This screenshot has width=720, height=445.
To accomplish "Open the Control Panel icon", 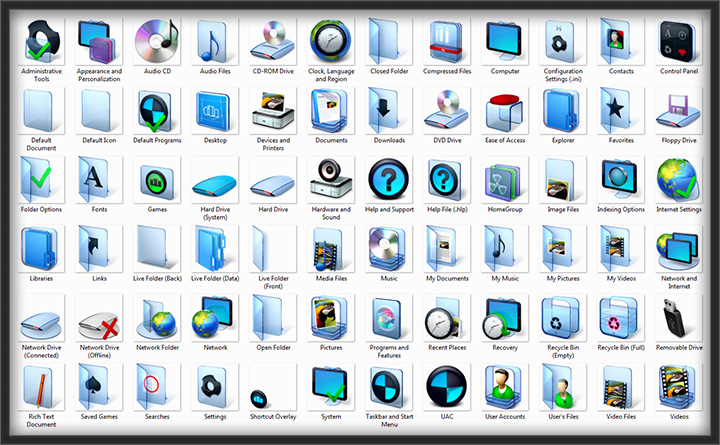I will (678, 42).
